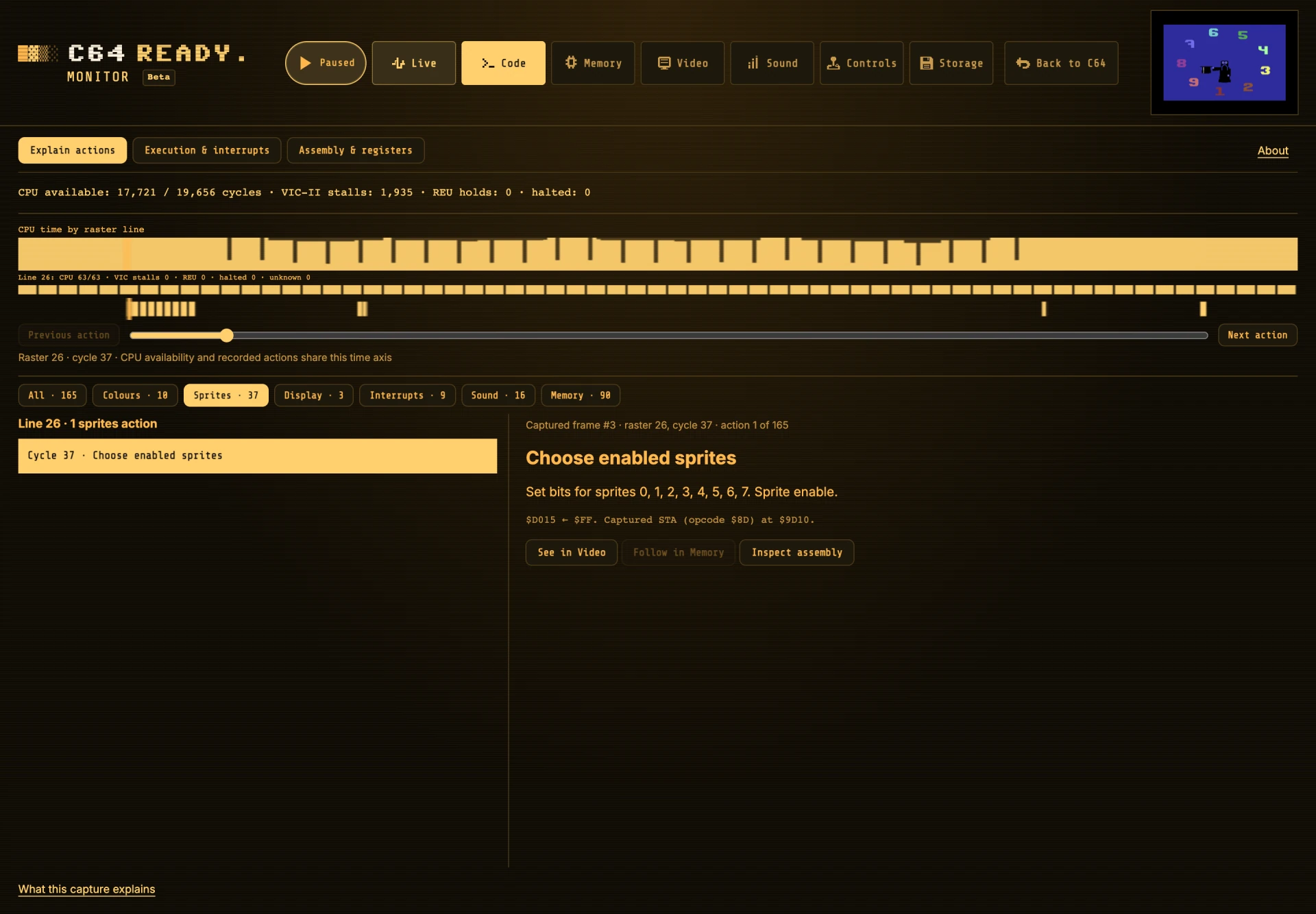Open the Sound section
Screen dimensions: 1316x914
pyautogui.click(x=772, y=63)
